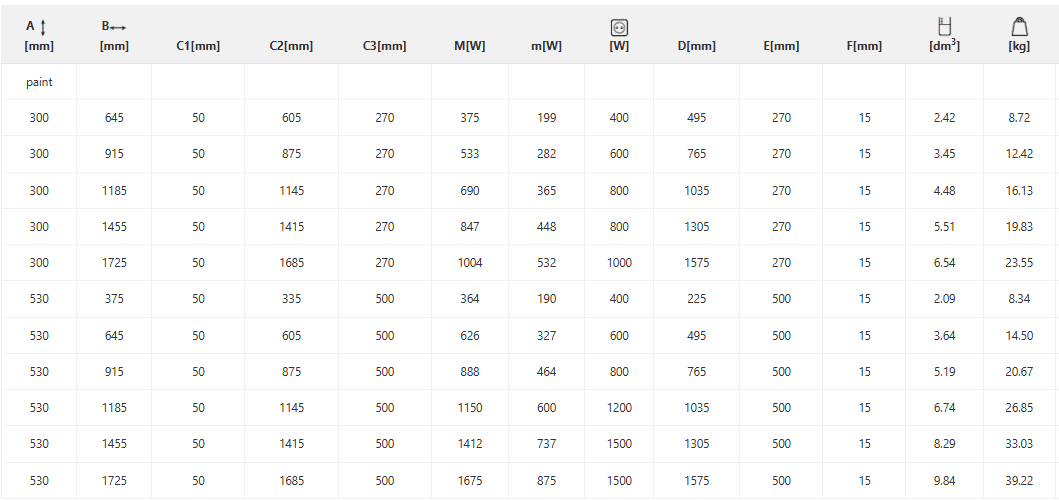1059x500 pixels.
Task: Click the vertical height arrow icon beside A
Action: tap(43, 26)
